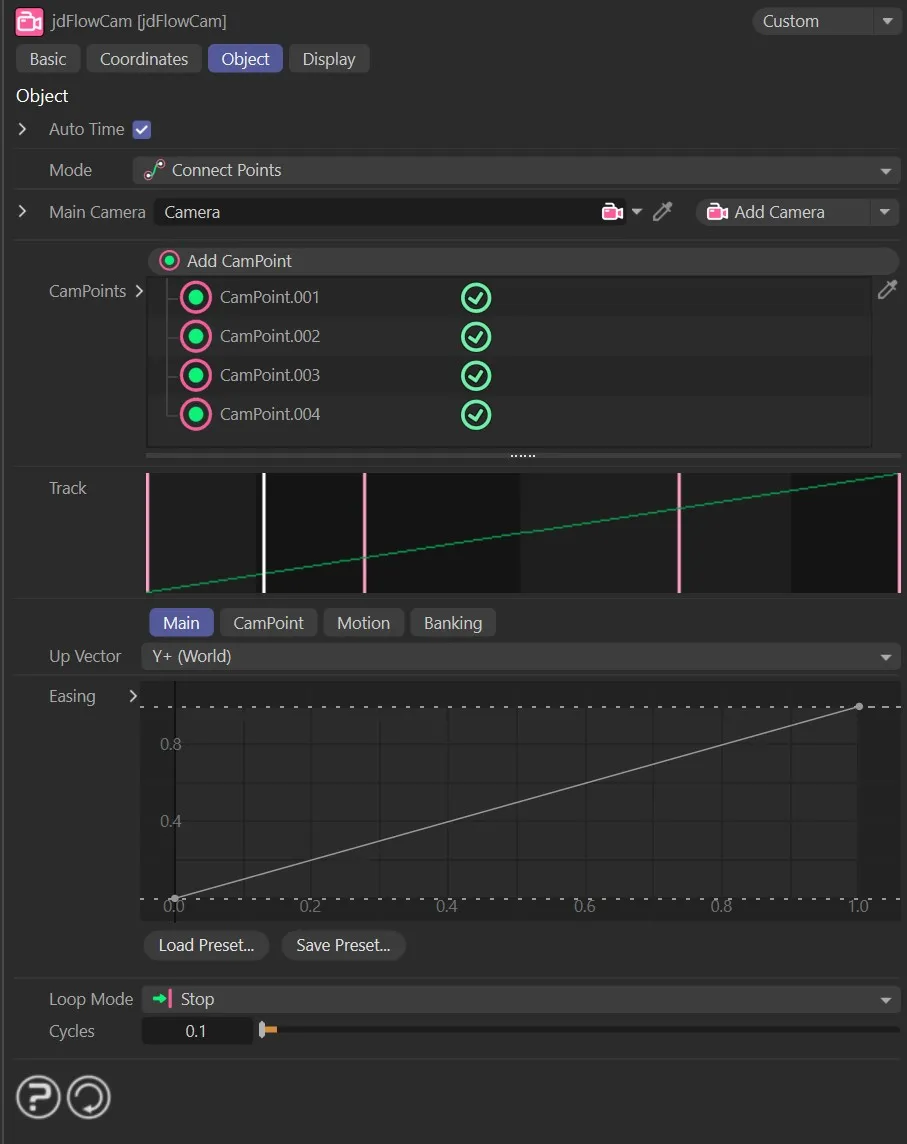
Task: Click the Cycles slider handle
Action: [263, 1030]
